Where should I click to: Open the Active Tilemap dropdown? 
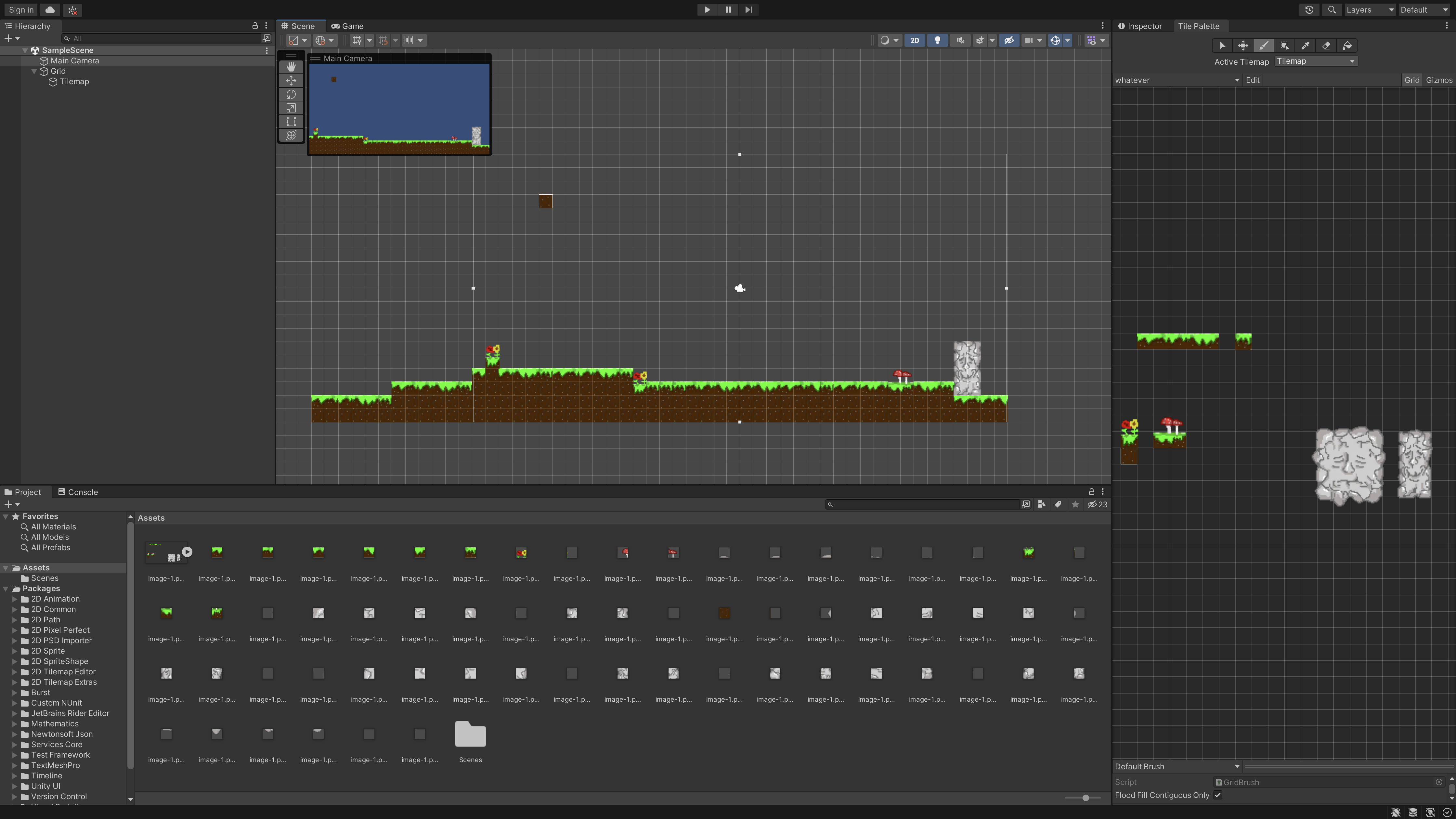[1315, 61]
